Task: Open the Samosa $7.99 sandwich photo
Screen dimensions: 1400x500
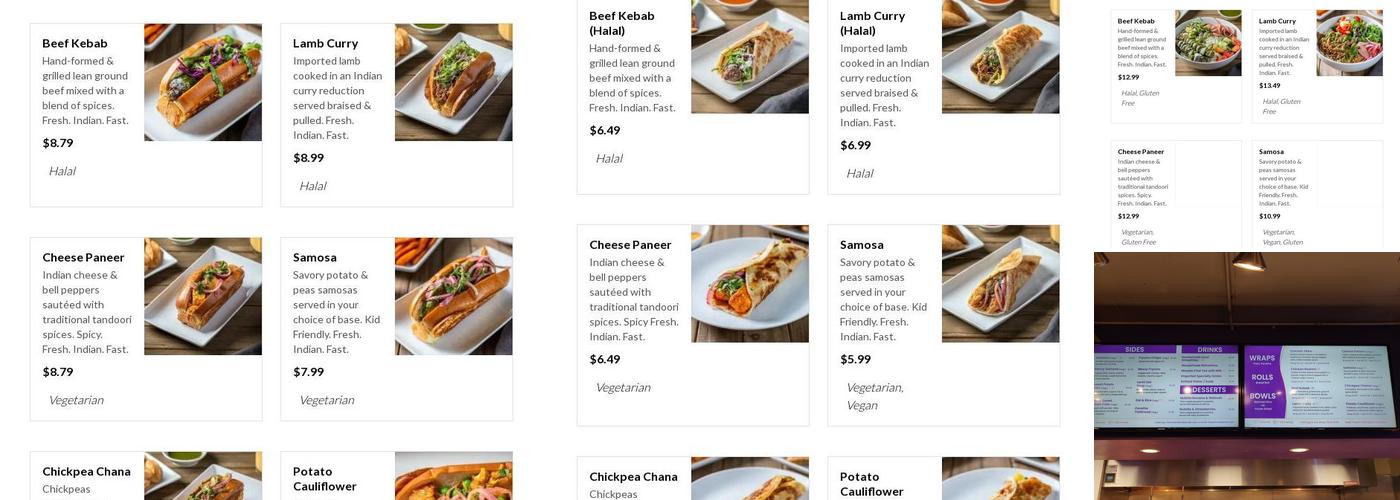Action: click(x=453, y=296)
